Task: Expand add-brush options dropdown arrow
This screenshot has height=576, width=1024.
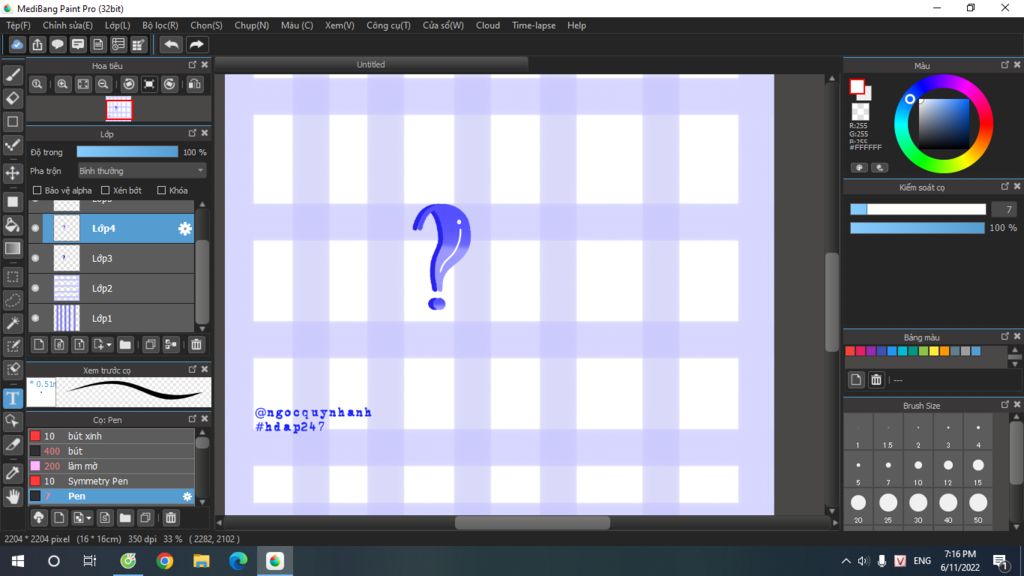Action: point(89,518)
